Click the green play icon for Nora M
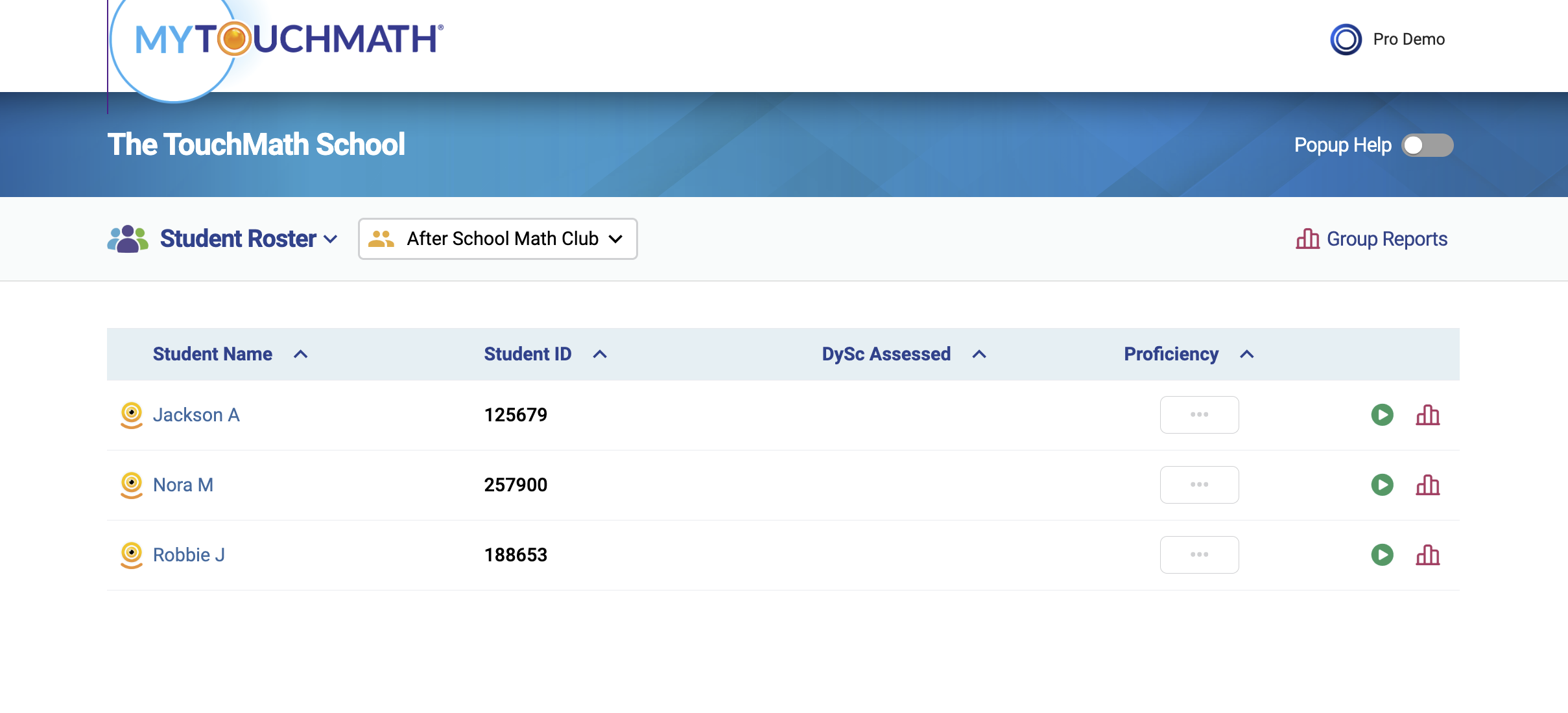This screenshot has width=1568, height=713. pos(1382,485)
